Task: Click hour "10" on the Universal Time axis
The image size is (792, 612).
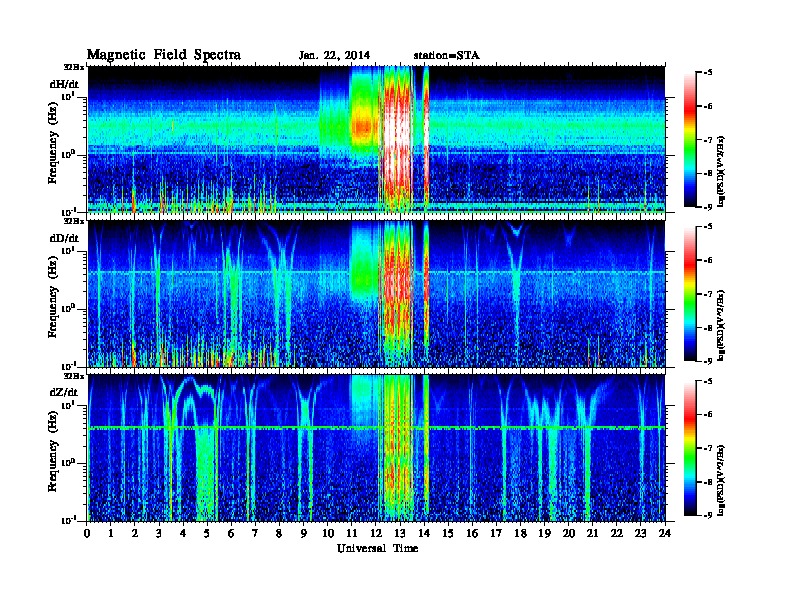Action: point(328,533)
